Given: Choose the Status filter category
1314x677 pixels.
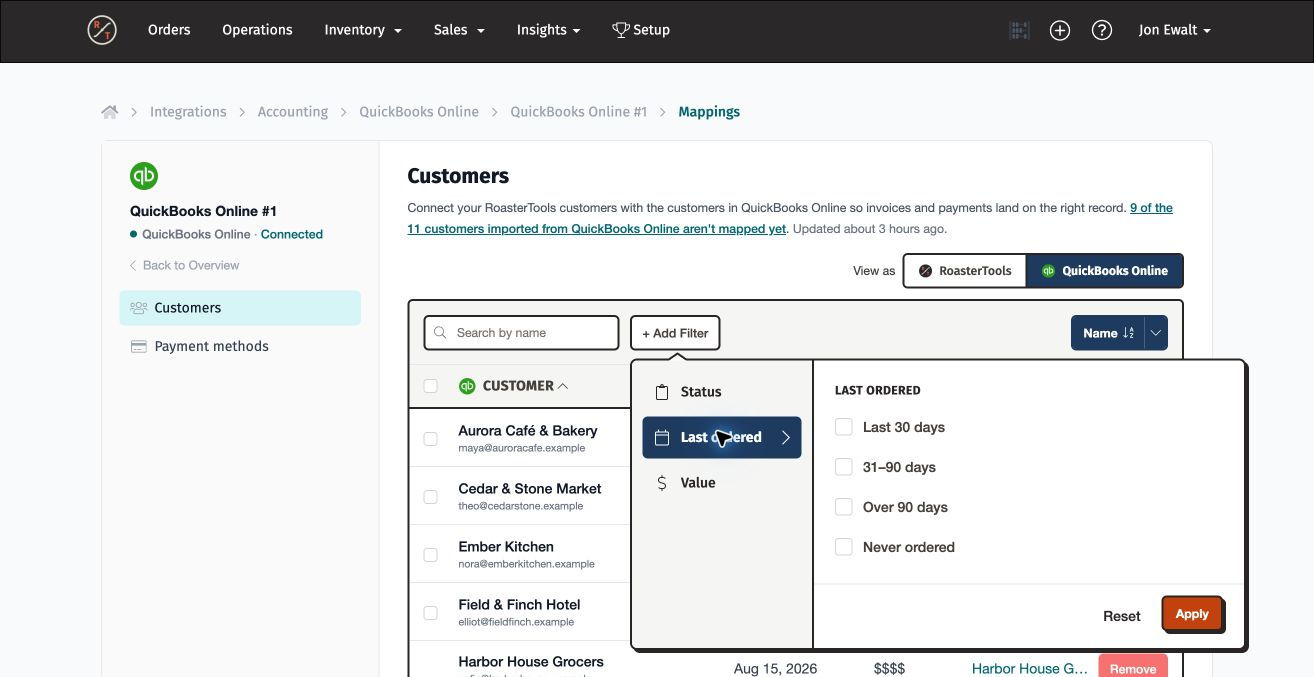Looking at the screenshot, I should coord(722,392).
